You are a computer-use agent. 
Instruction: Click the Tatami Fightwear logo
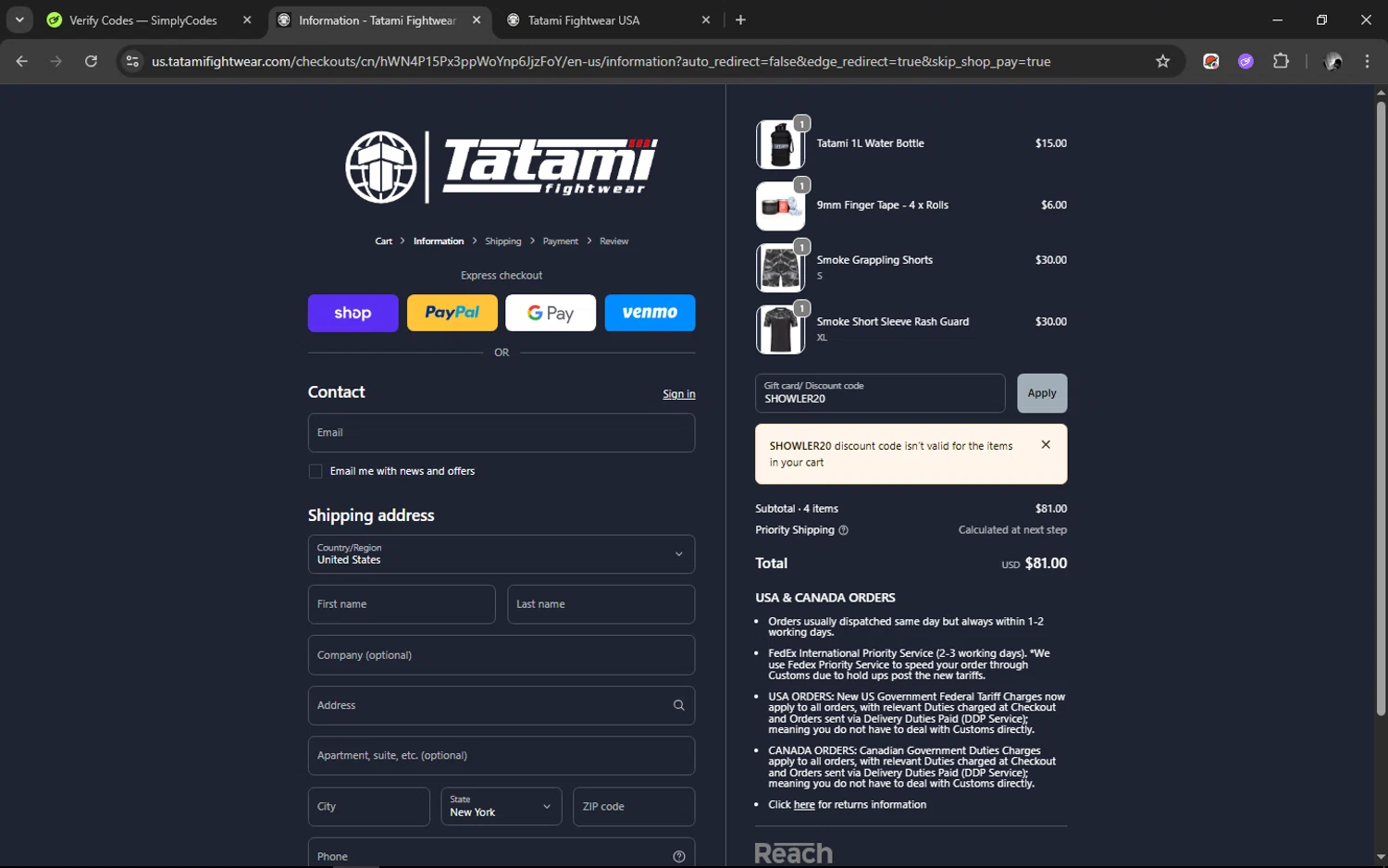[502, 167]
